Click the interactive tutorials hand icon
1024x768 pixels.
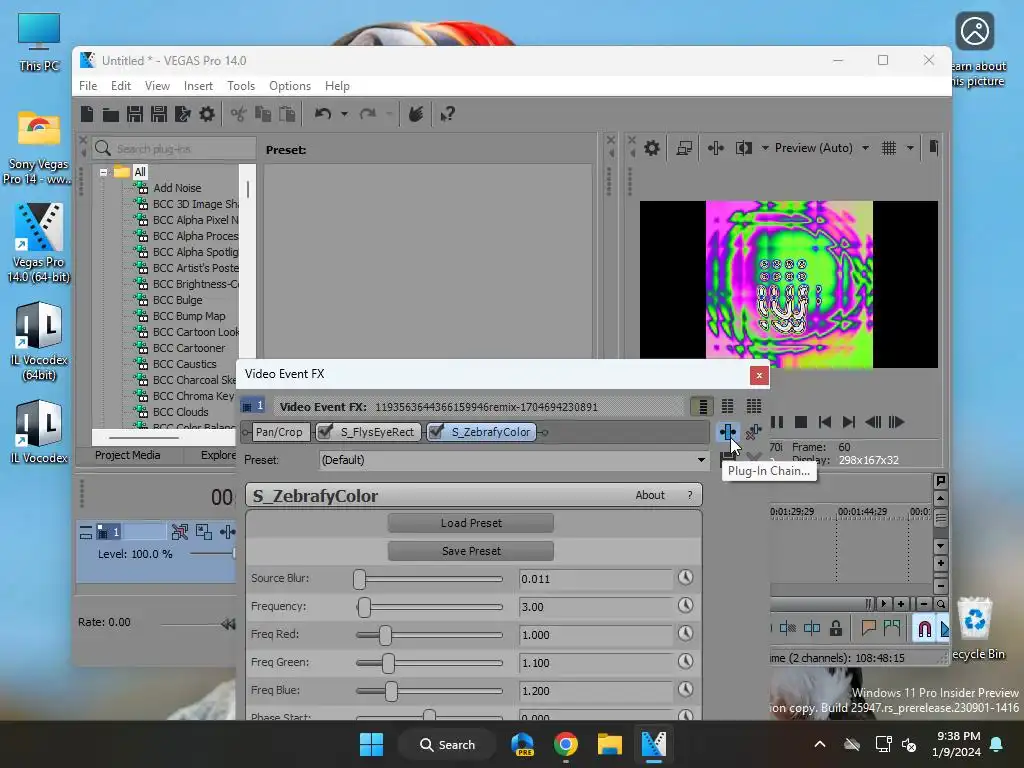(416, 114)
